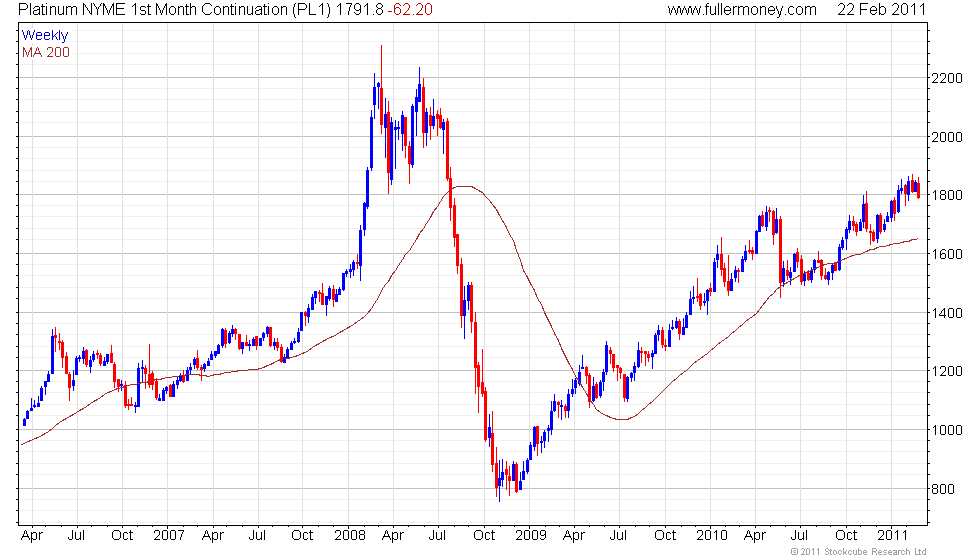980x560 pixels.
Task: Click the last price value 1791.8
Action: click(x=358, y=9)
